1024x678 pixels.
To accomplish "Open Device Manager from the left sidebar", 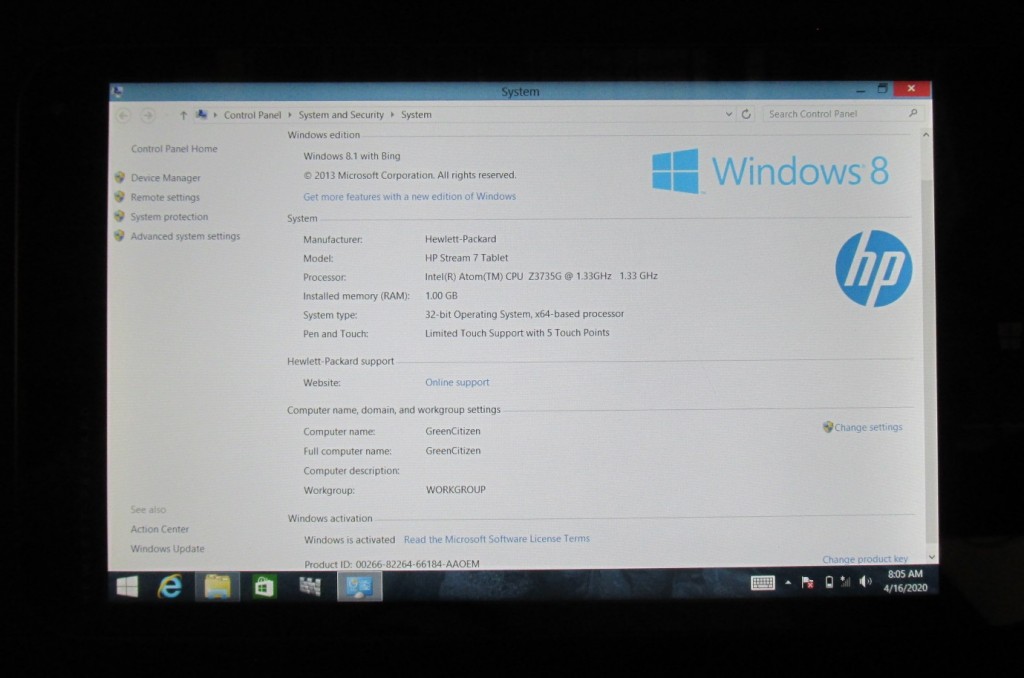I will point(165,178).
